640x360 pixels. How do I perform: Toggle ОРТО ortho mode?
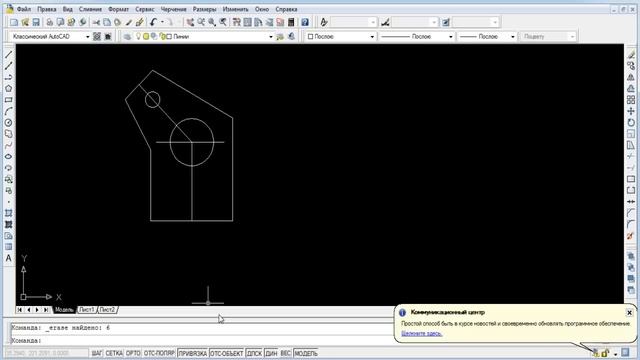tap(133, 353)
